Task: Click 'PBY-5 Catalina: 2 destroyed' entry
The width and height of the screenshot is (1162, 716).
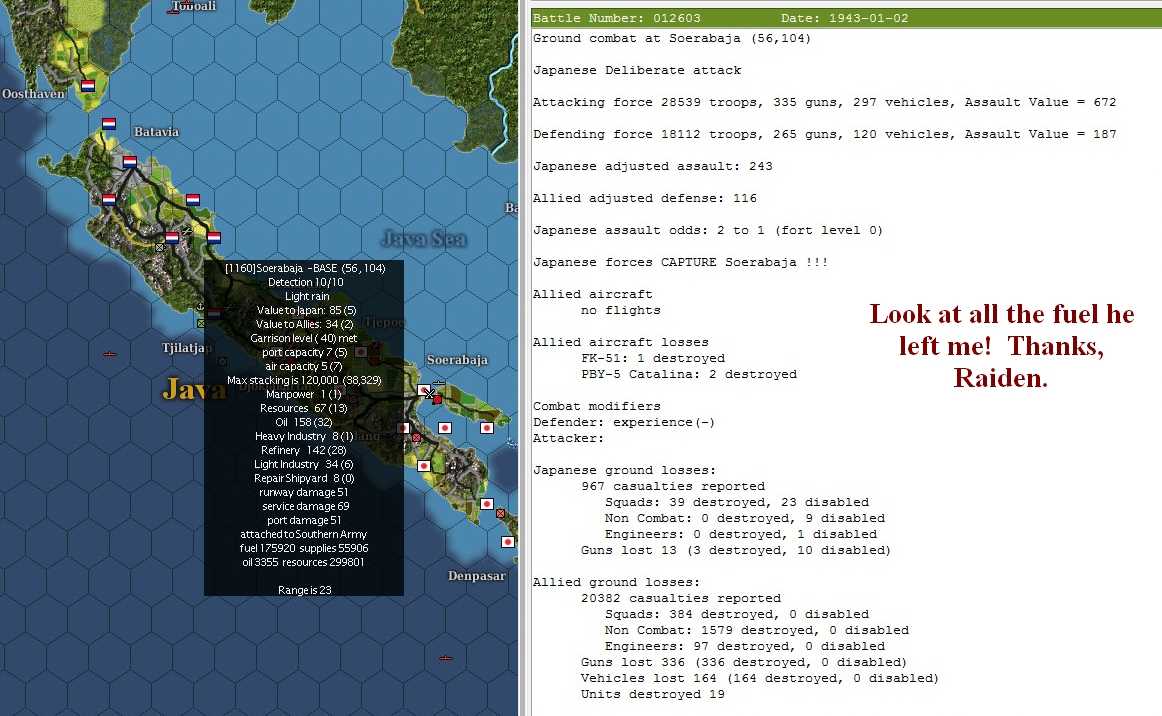Action: [688, 374]
